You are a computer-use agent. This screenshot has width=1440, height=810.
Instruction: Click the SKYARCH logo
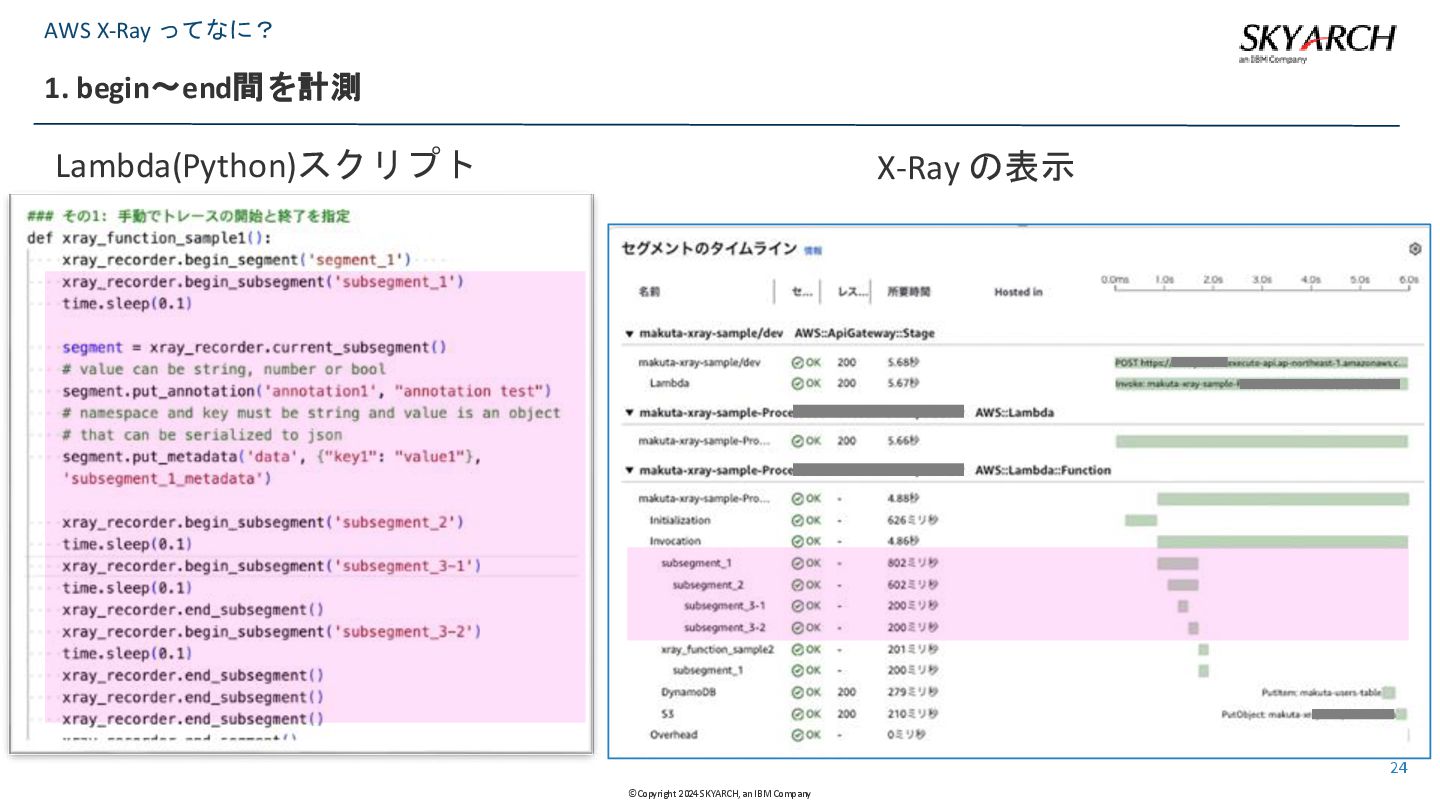[1317, 42]
